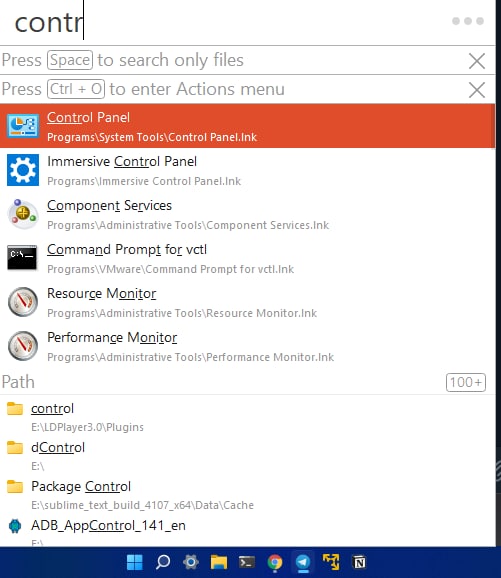Select the Immersive Control Panel result
501x578 pixels.
247,170
